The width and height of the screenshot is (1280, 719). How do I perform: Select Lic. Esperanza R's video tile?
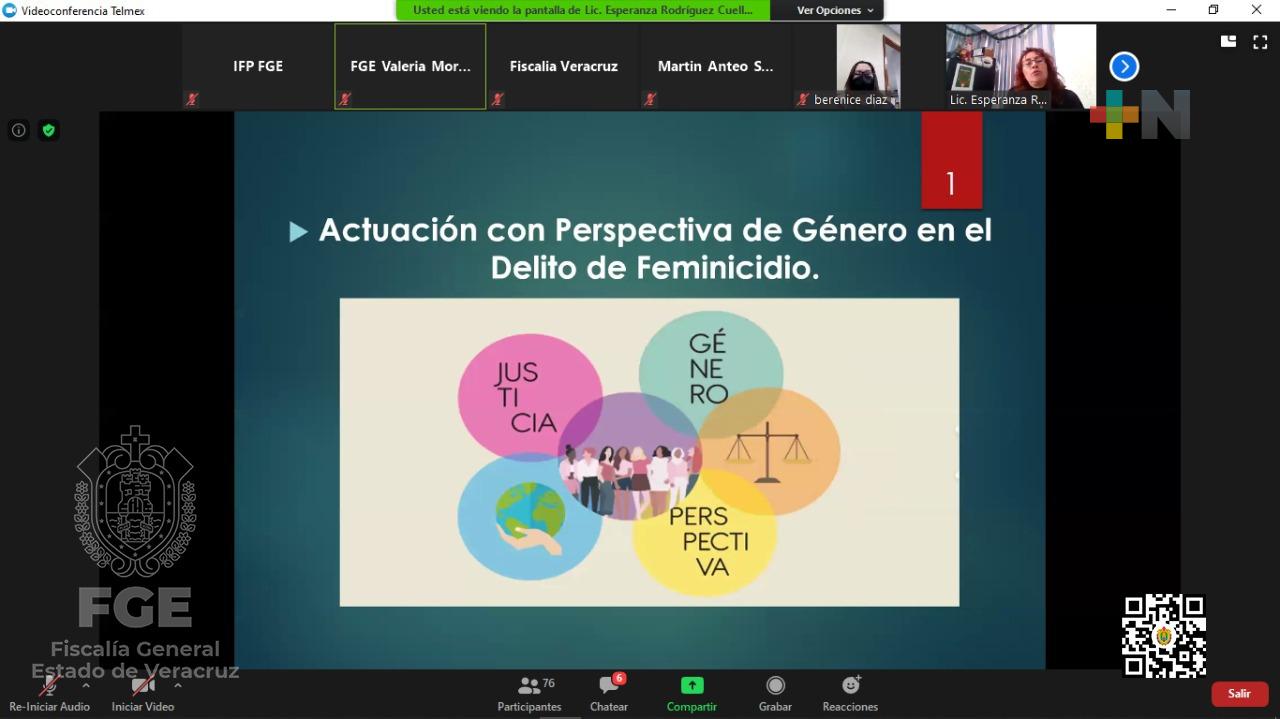coord(1019,62)
